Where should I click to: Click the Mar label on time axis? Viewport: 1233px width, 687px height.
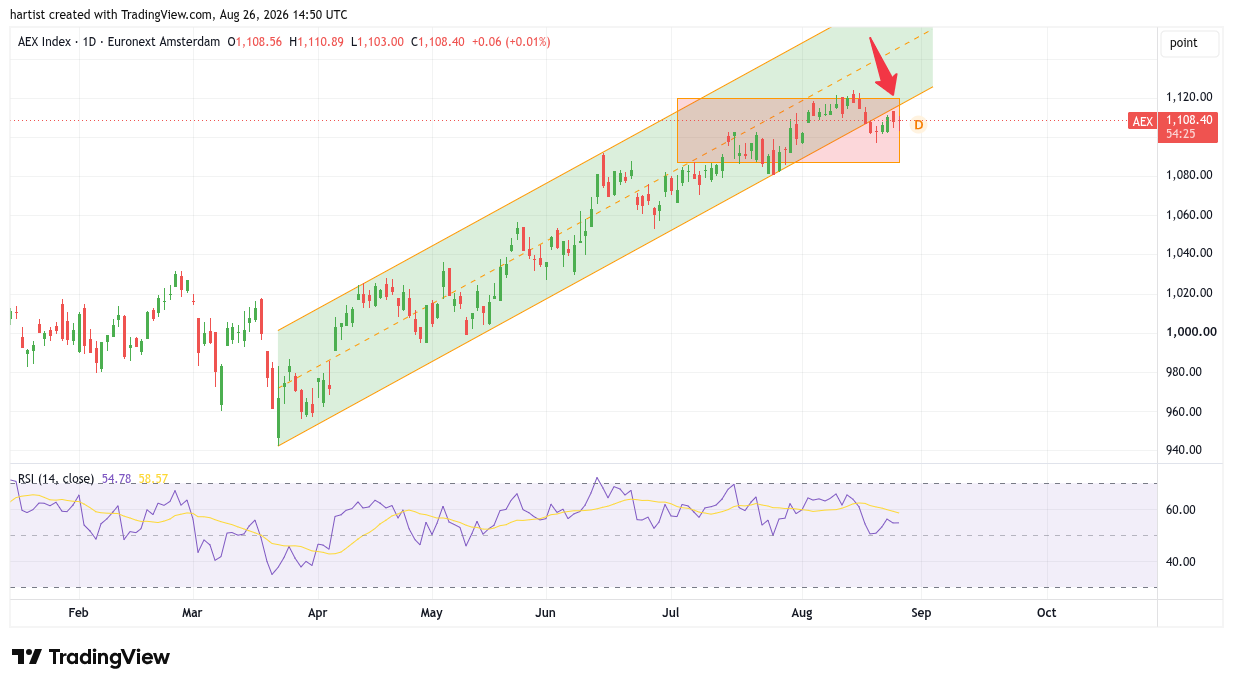[x=193, y=612]
